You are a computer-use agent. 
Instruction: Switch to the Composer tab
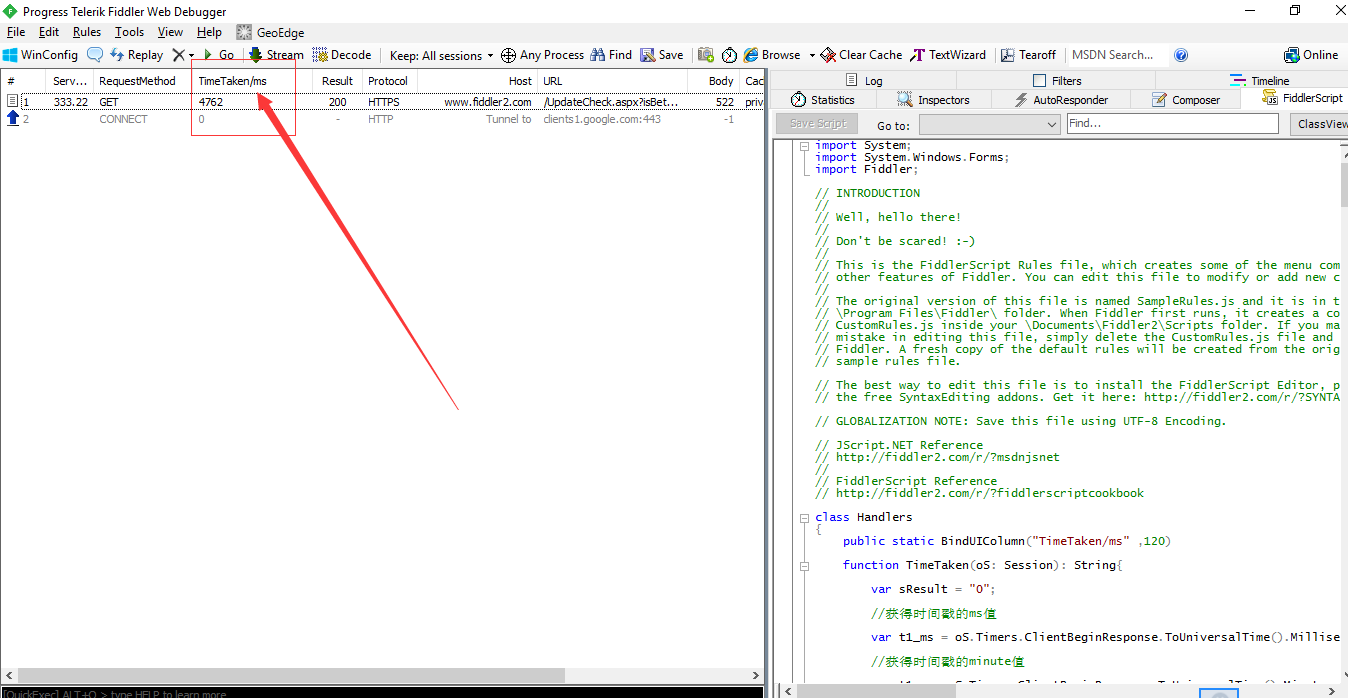point(1186,99)
